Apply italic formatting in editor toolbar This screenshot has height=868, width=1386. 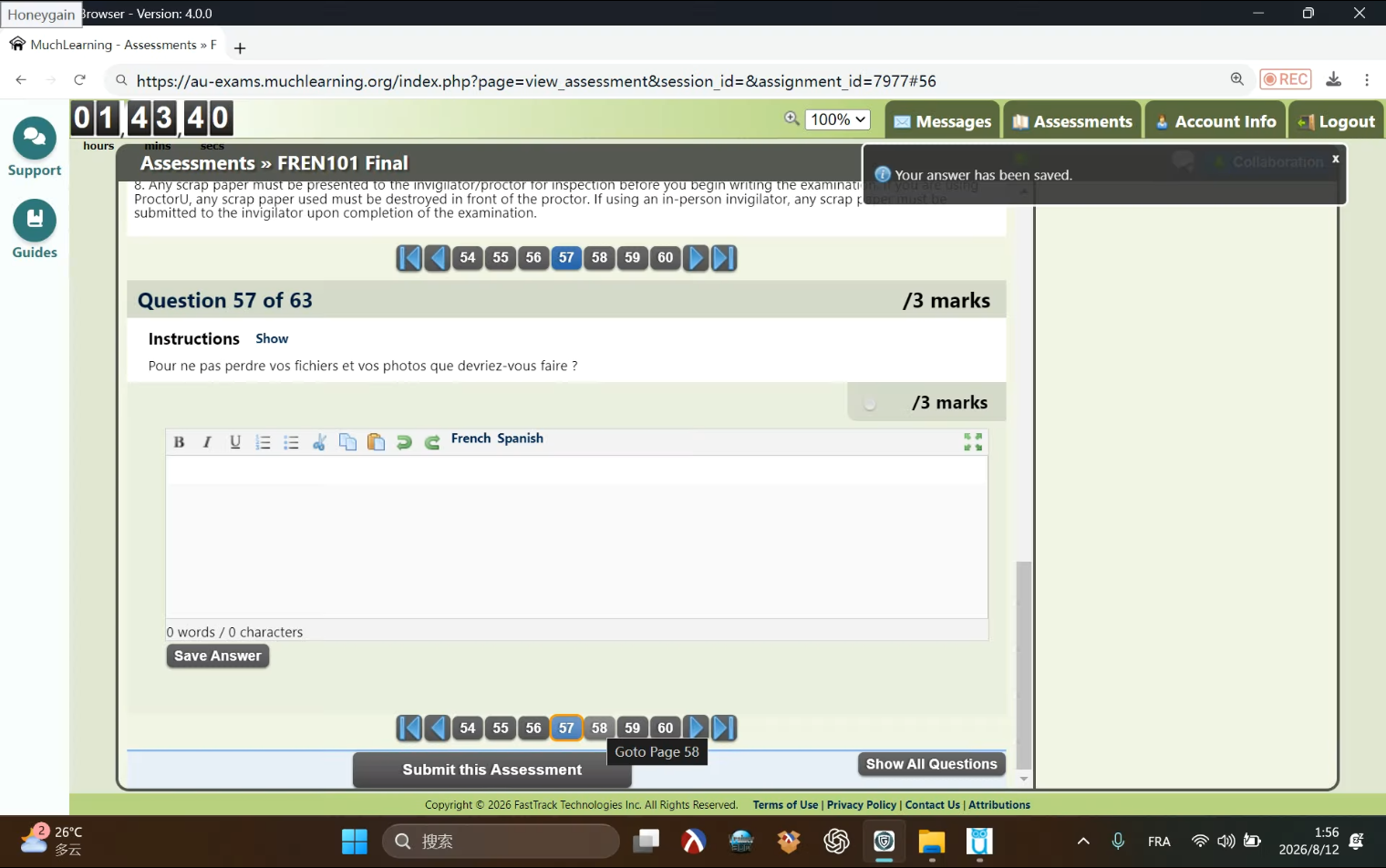click(x=207, y=442)
